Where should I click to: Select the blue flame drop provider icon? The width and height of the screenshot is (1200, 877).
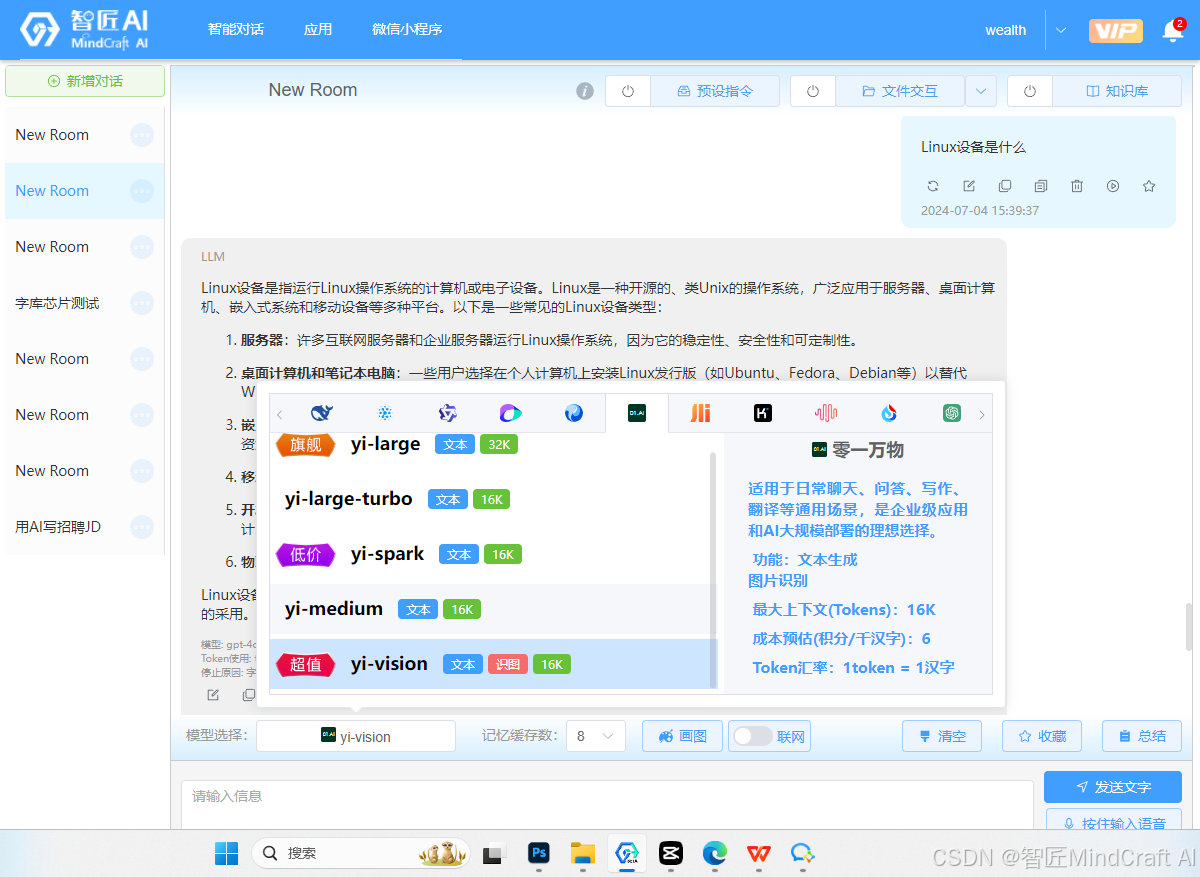(x=889, y=413)
